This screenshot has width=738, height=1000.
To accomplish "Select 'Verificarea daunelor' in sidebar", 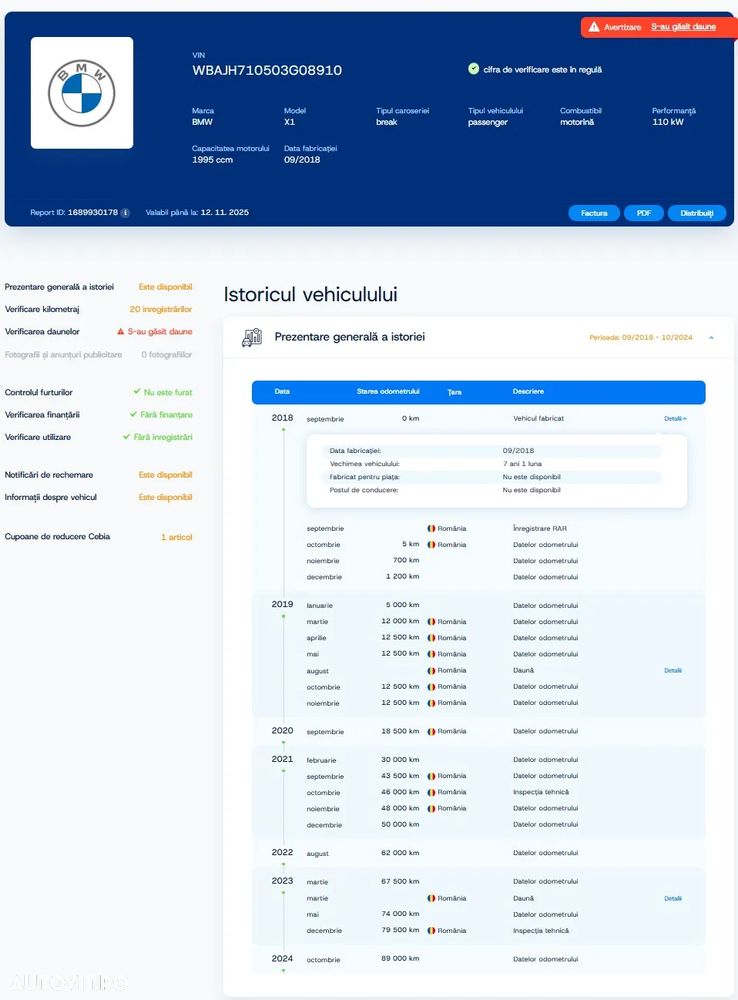I will point(42,332).
